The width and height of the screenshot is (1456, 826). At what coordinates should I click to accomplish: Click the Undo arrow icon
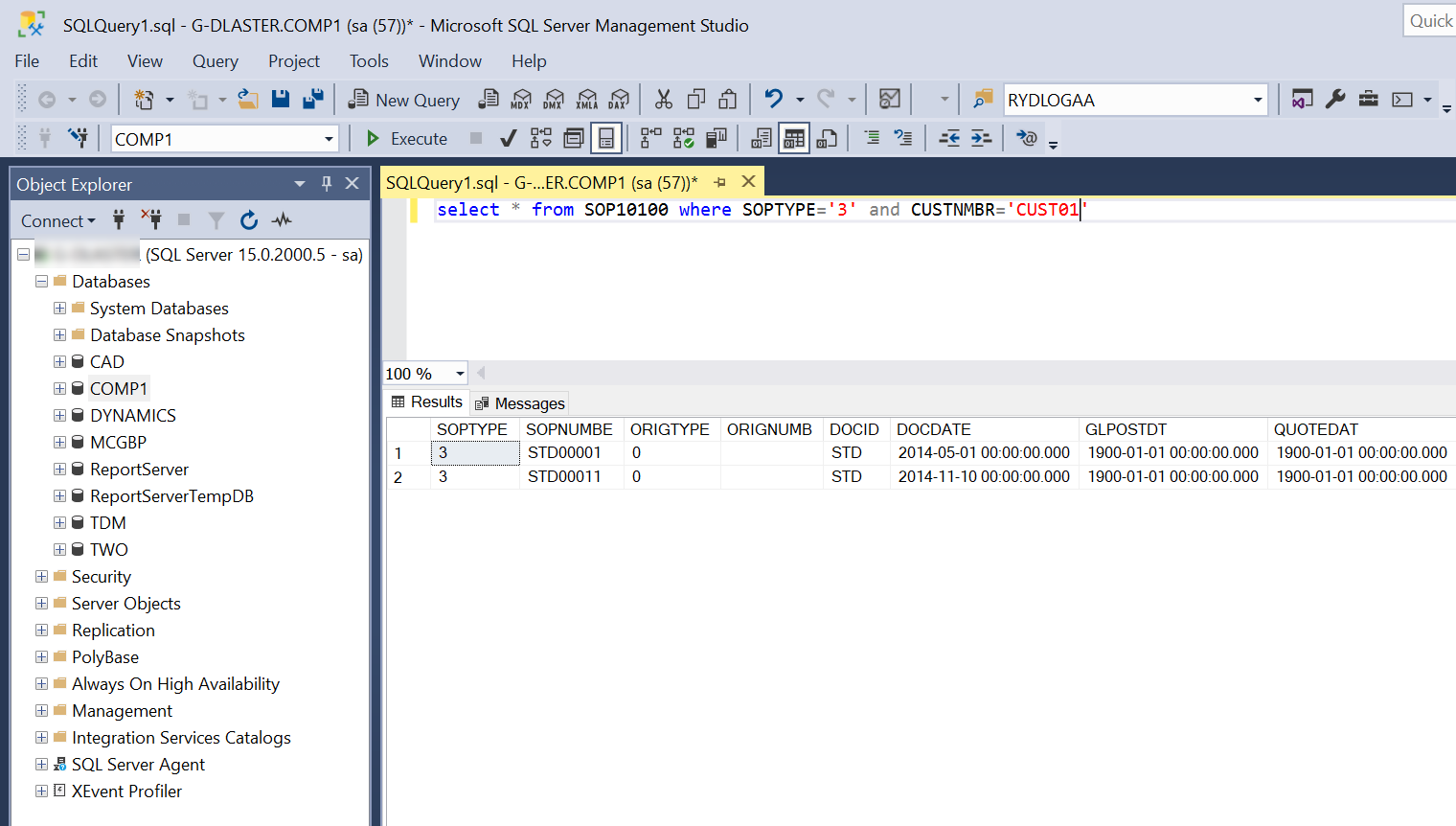pyautogui.click(x=774, y=100)
